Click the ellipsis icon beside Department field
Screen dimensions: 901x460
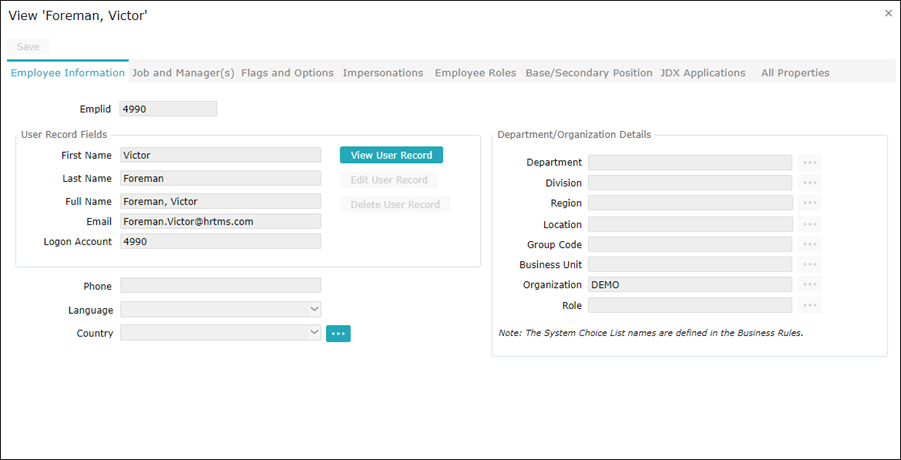(810, 163)
